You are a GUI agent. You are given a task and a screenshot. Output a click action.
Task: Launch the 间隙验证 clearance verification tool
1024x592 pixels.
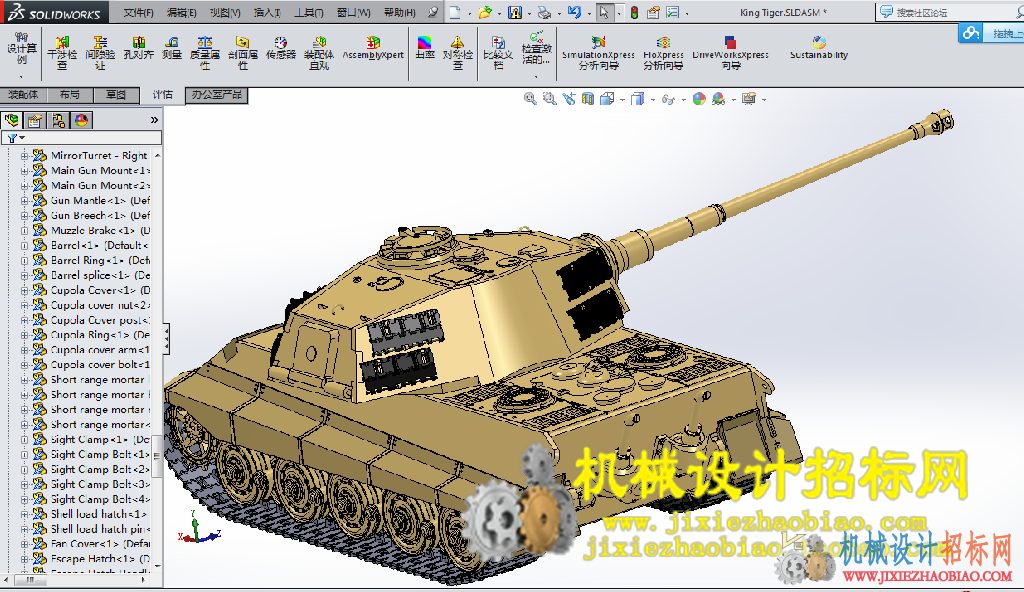pos(100,52)
